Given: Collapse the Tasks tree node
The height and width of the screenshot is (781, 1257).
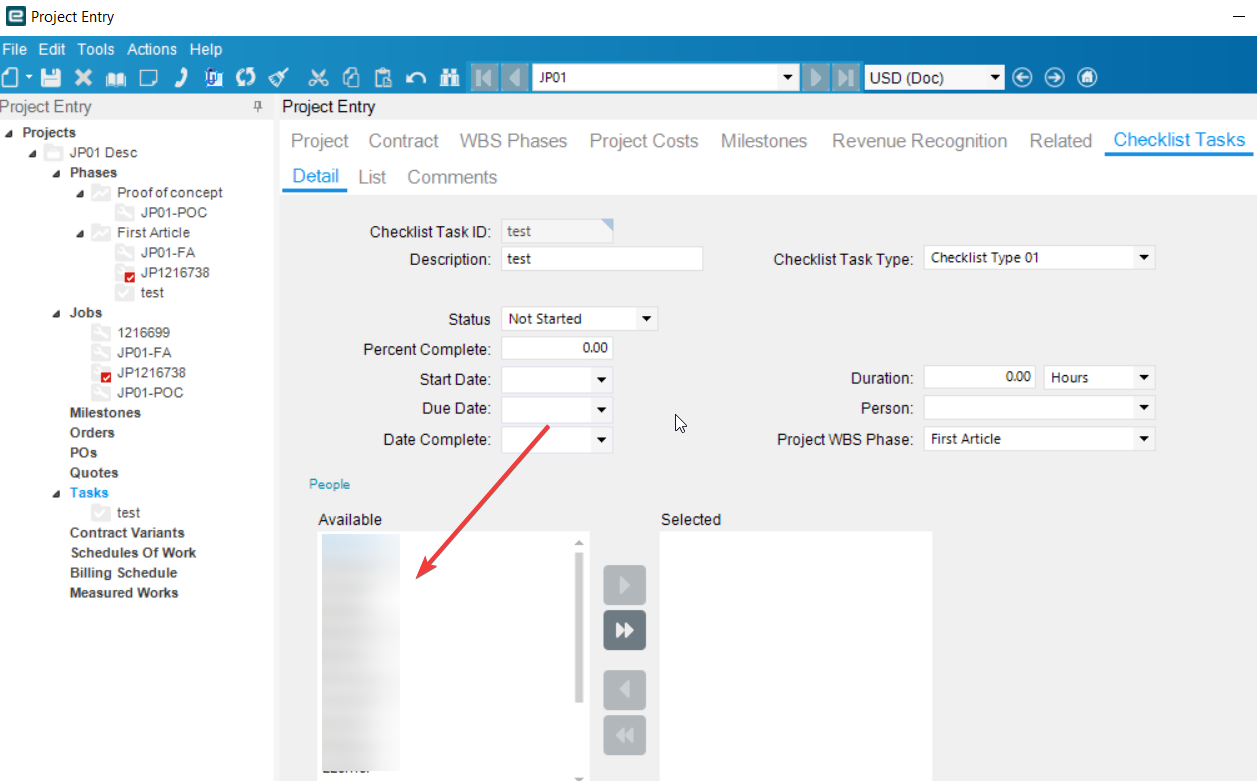Looking at the screenshot, I should tap(57, 493).
